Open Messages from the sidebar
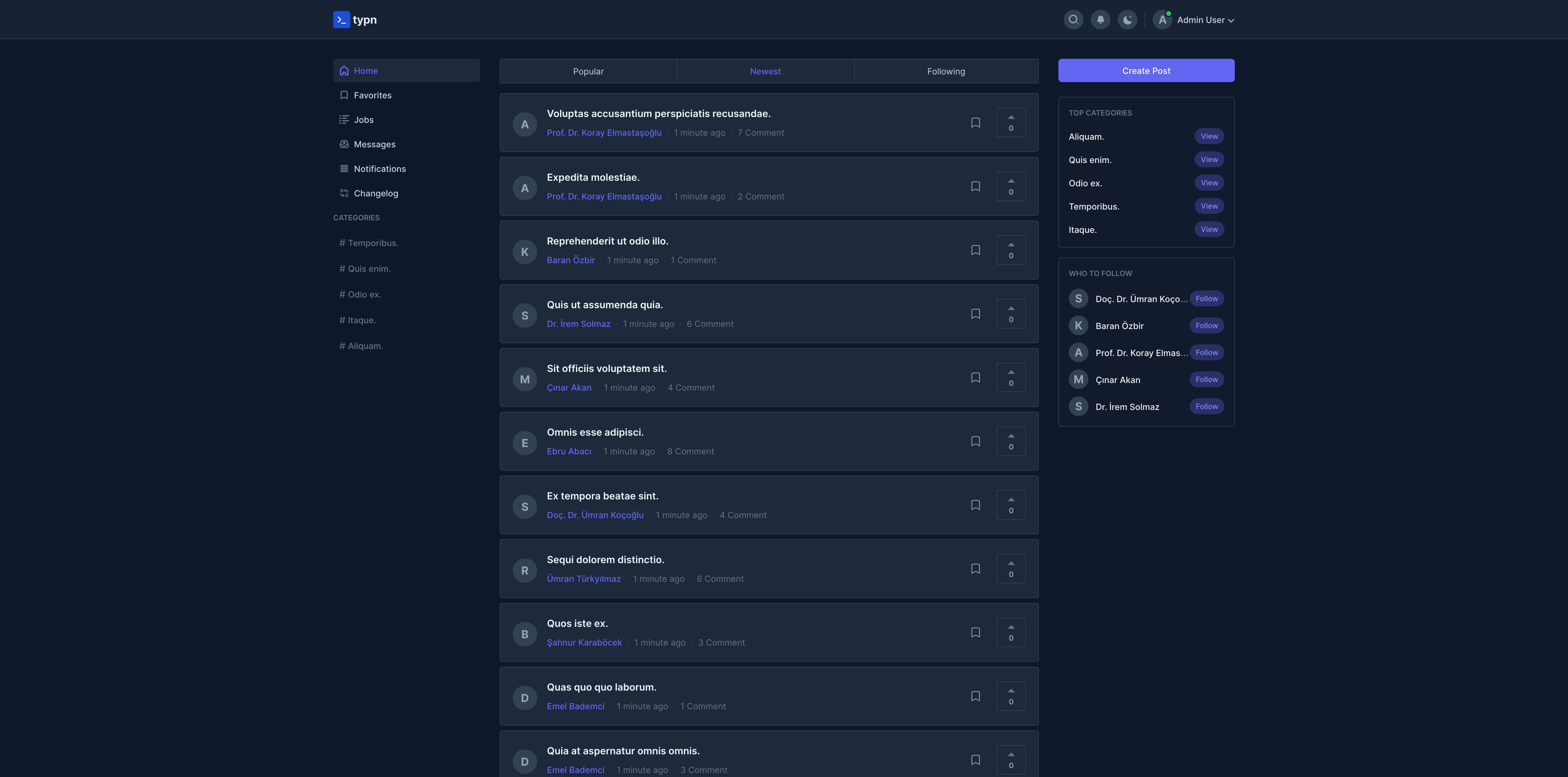 [x=374, y=144]
